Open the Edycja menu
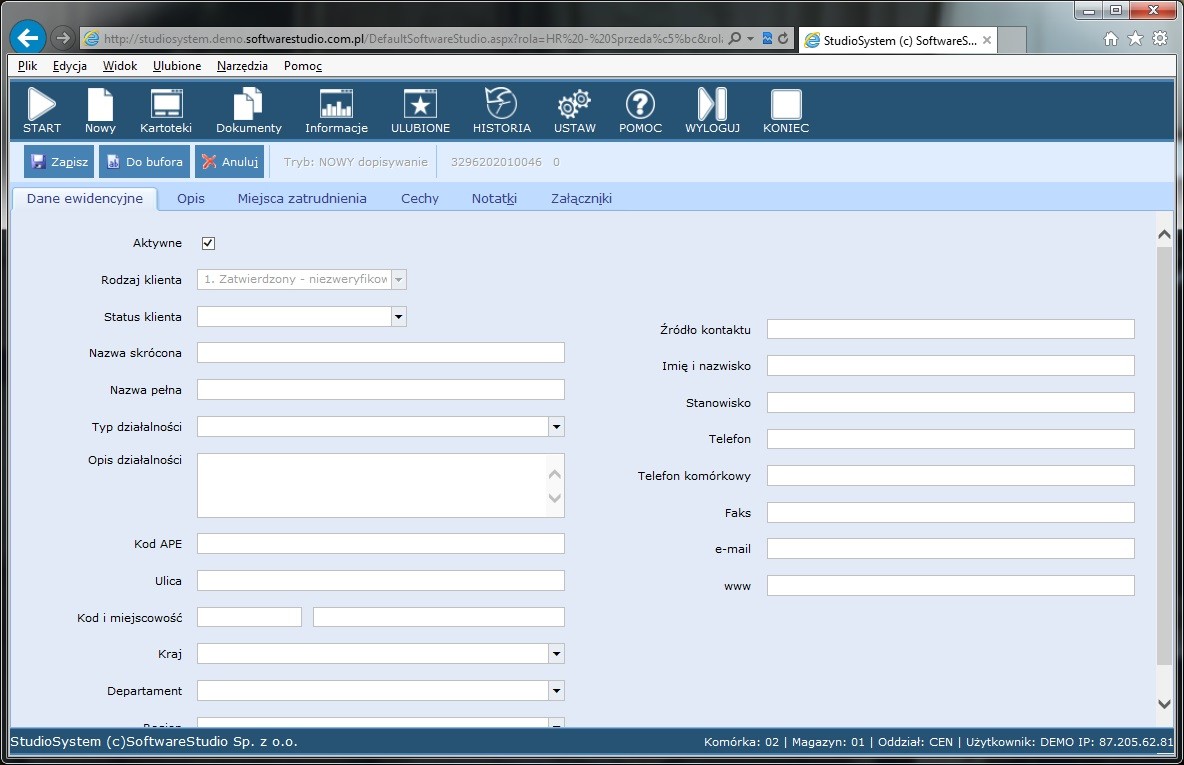The width and height of the screenshot is (1184, 765). (69, 66)
